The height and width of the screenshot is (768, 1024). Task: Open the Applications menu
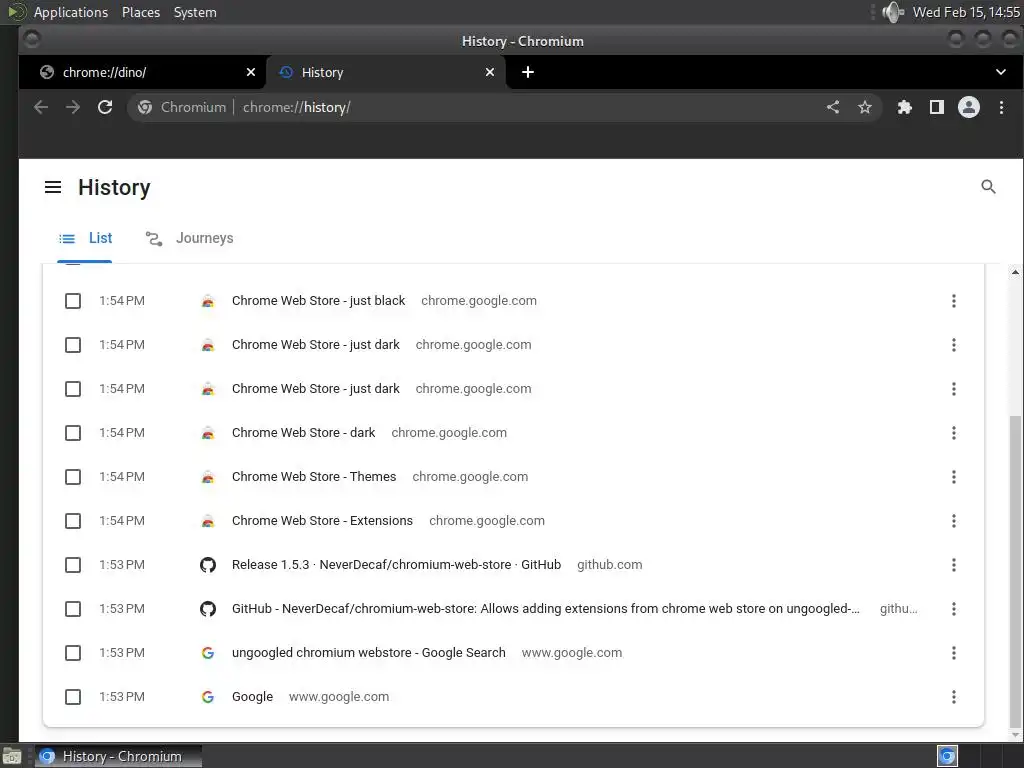[71, 12]
